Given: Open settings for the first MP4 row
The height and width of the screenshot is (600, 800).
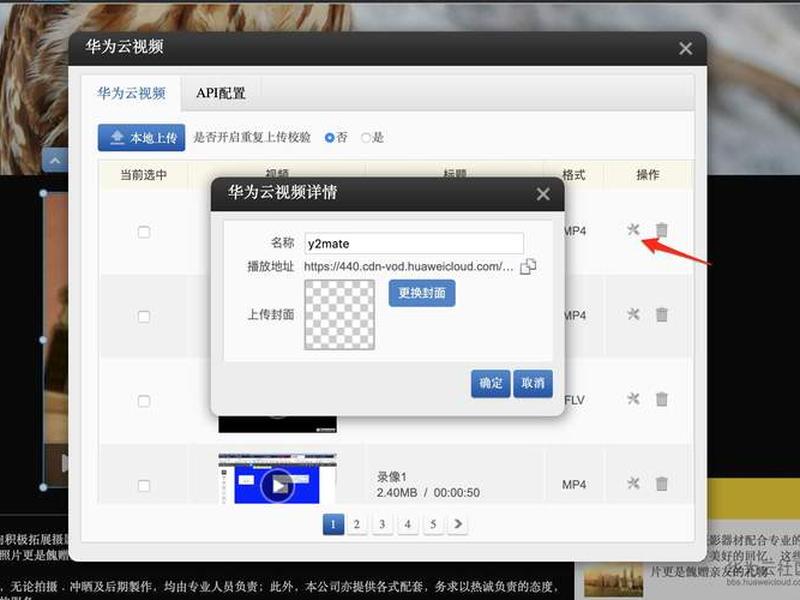Looking at the screenshot, I should point(633,230).
